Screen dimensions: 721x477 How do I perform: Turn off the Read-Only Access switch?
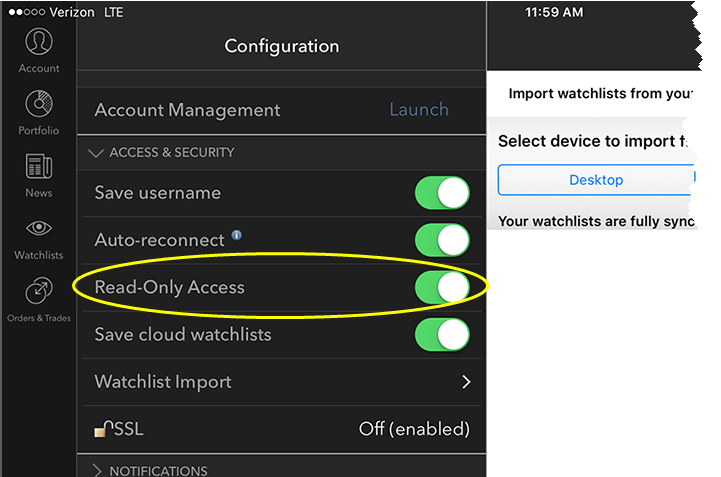[x=442, y=287]
